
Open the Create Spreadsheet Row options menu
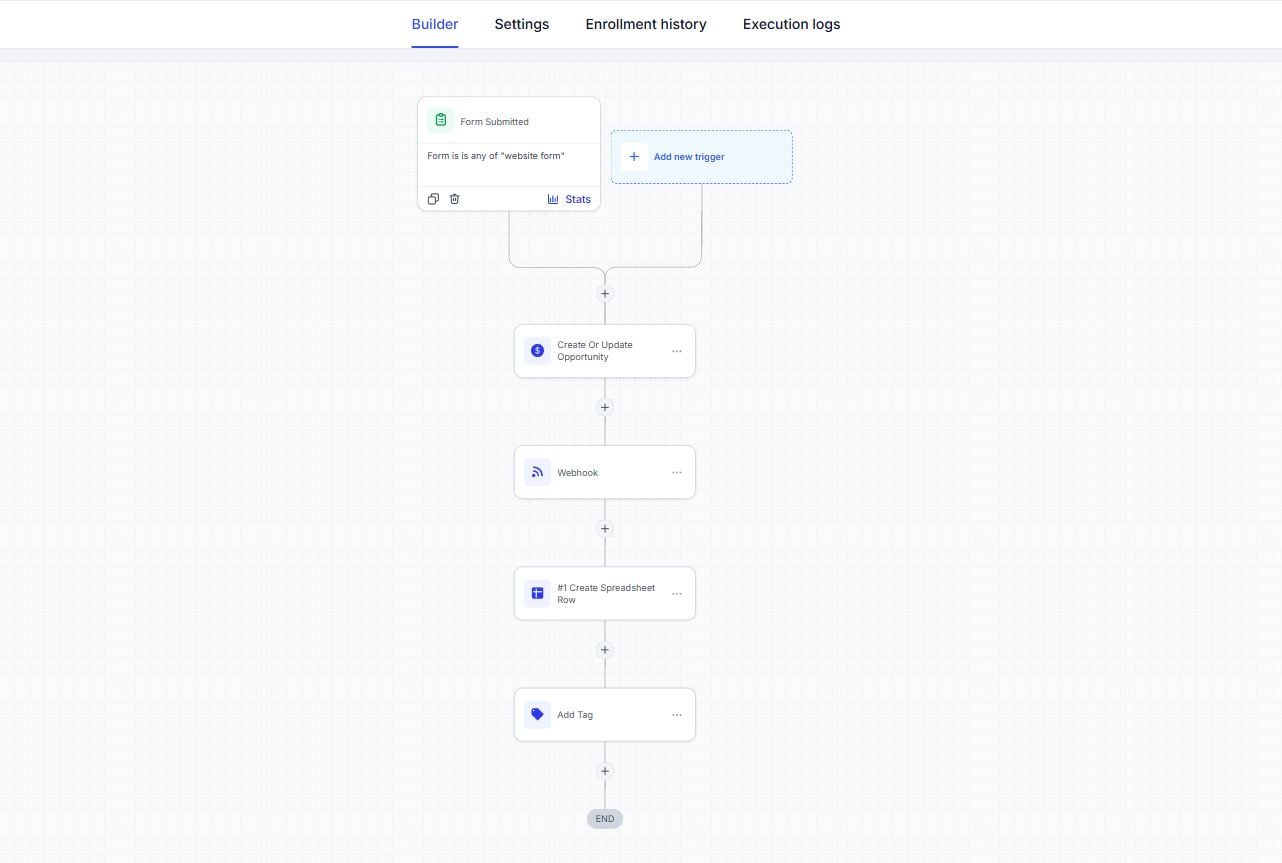pos(677,593)
